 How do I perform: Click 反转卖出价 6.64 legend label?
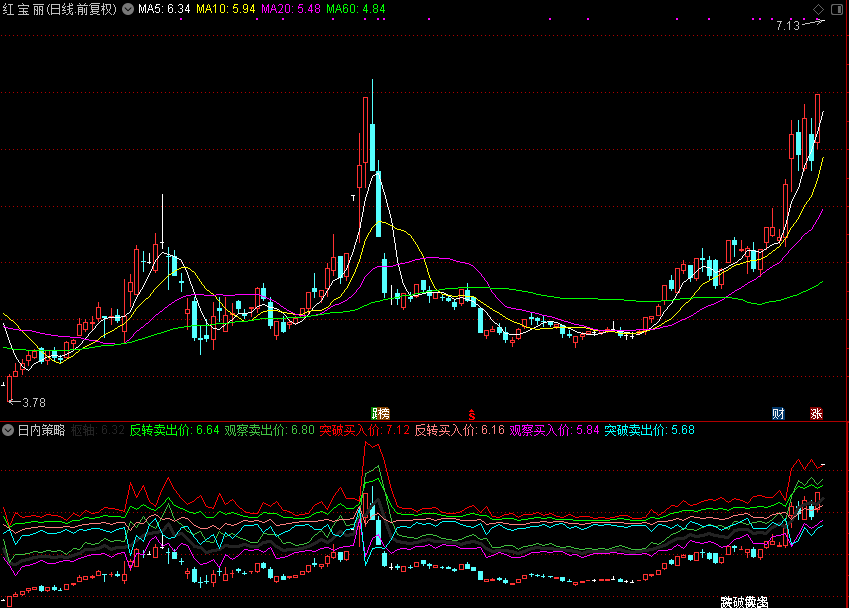pos(174,430)
